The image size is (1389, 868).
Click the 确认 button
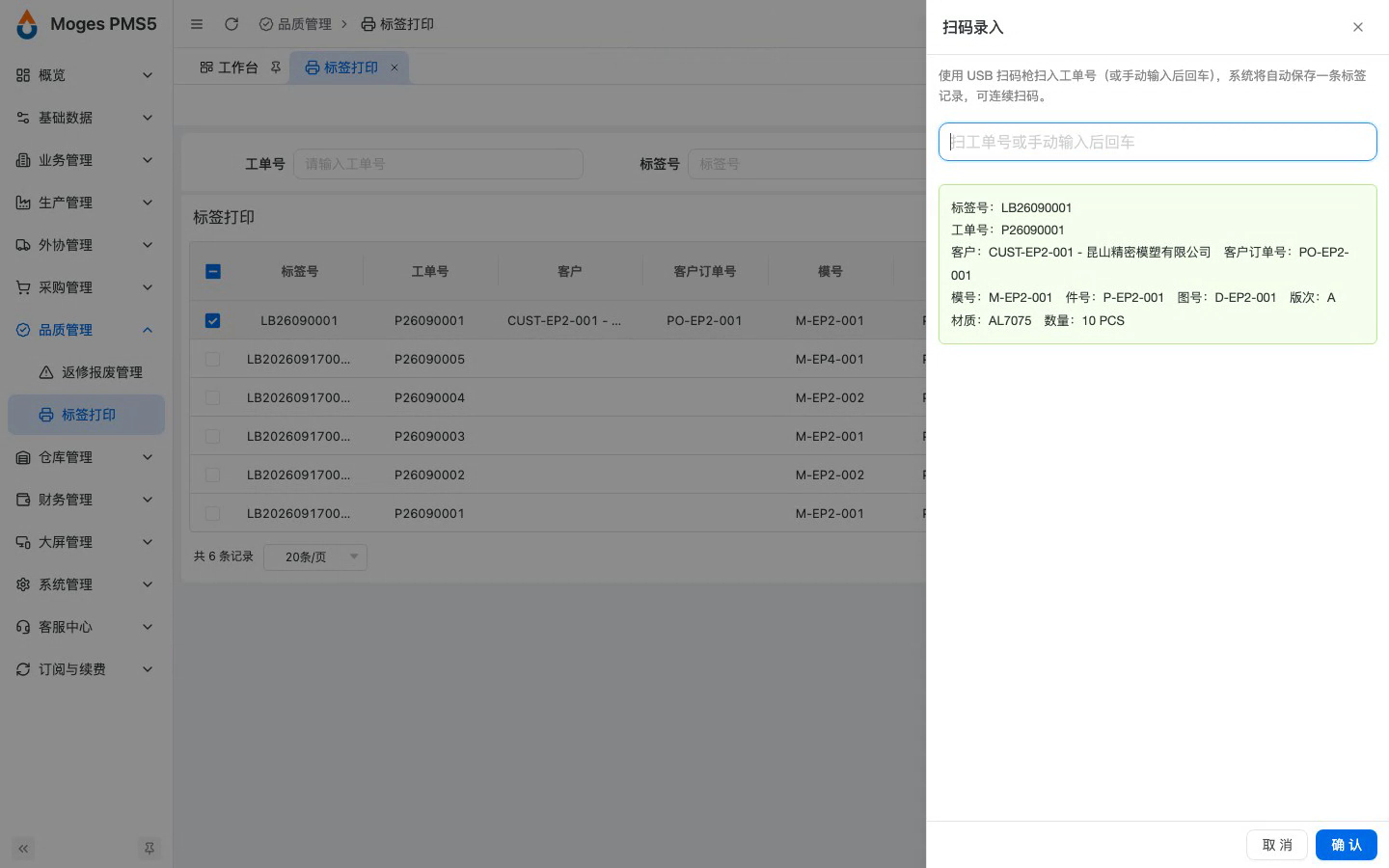(1347, 845)
